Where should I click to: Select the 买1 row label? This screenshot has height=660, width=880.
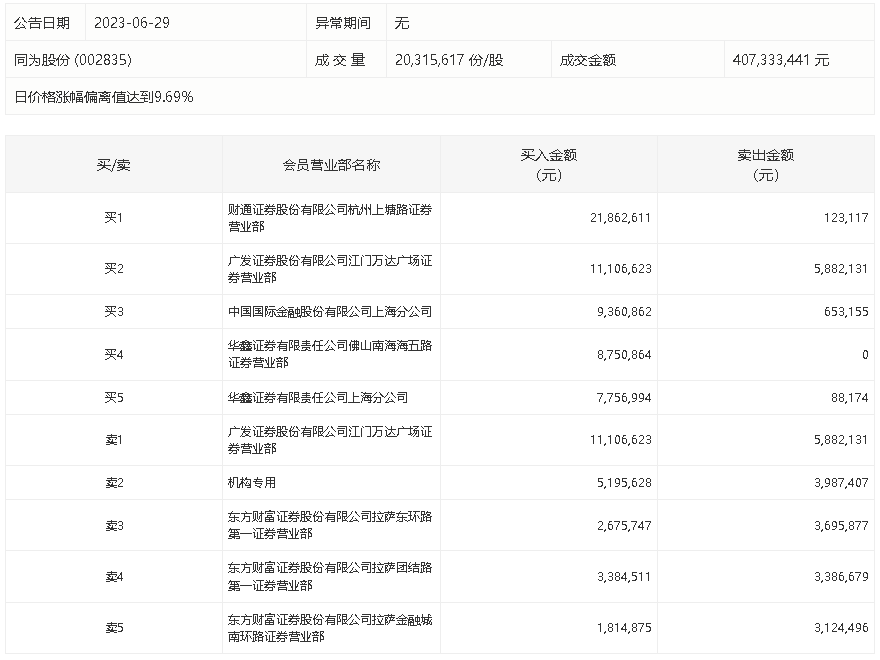pos(113,218)
